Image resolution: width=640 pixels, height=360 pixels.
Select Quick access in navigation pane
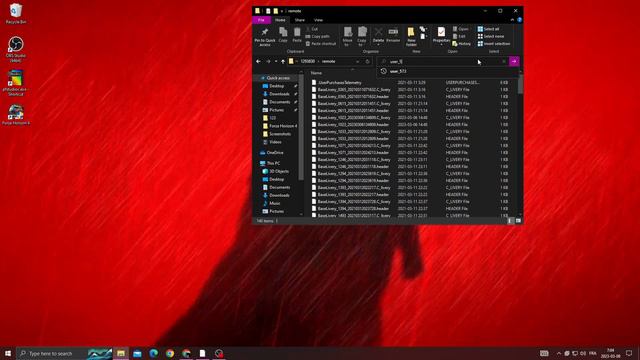click(278, 78)
